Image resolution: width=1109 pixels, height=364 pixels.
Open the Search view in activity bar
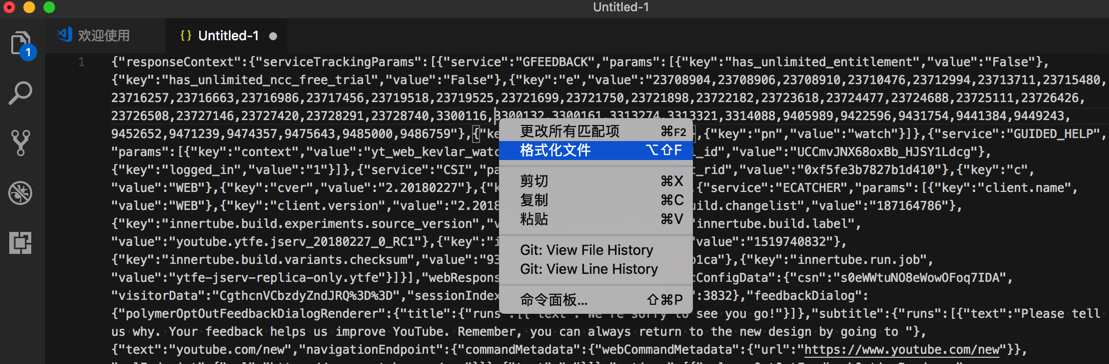(21, 93)
